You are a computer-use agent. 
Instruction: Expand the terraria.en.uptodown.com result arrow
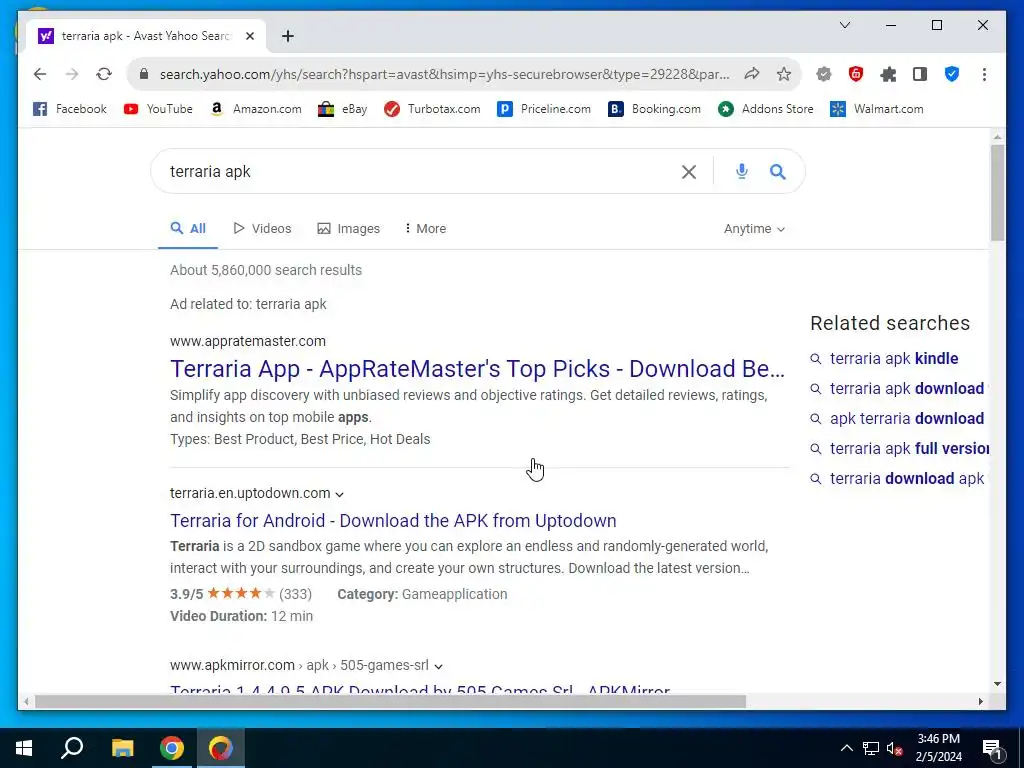pyautogui.click(x=340, y=494)
